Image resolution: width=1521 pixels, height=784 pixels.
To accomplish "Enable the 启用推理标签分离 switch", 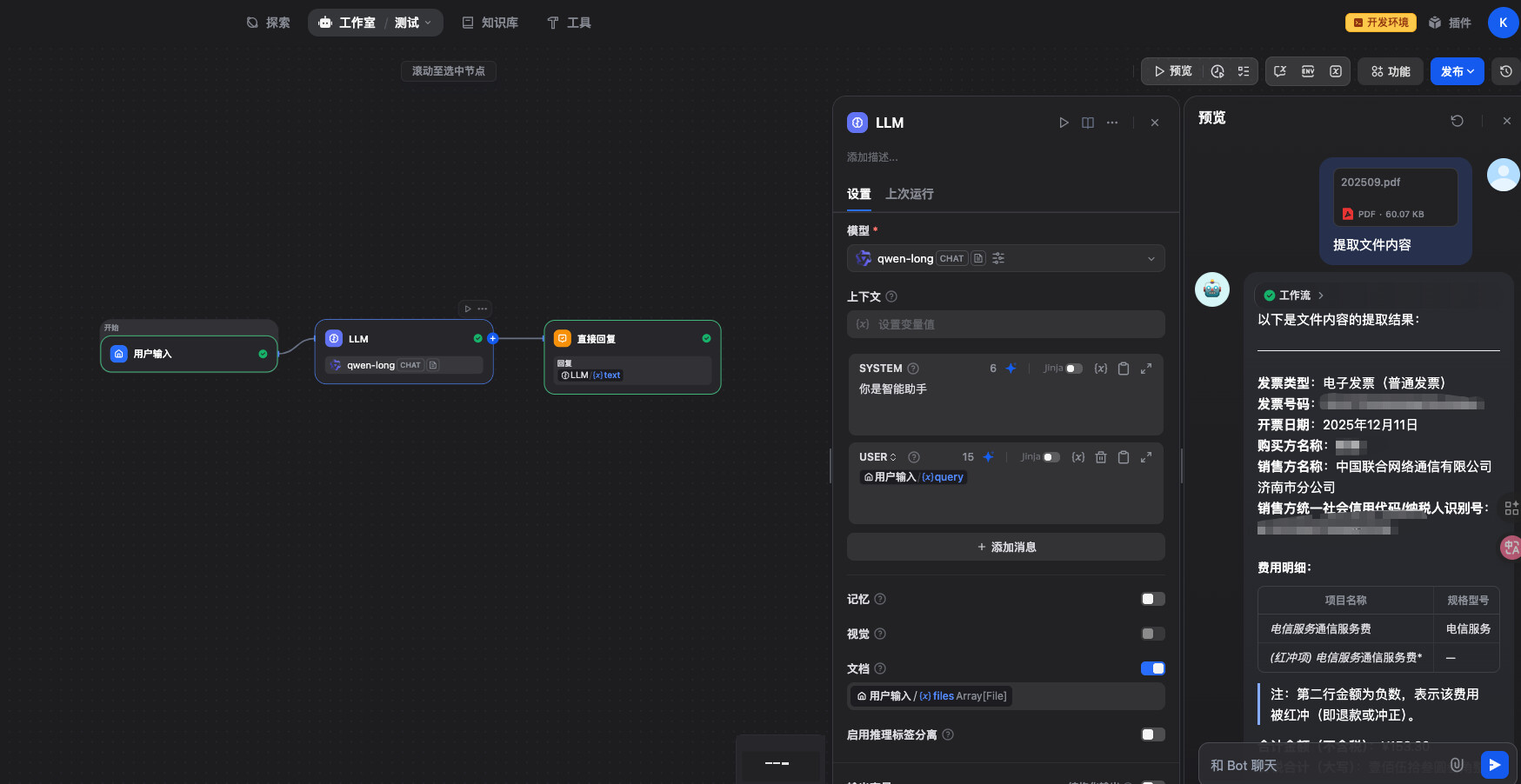I will (x=1153, y=734).
